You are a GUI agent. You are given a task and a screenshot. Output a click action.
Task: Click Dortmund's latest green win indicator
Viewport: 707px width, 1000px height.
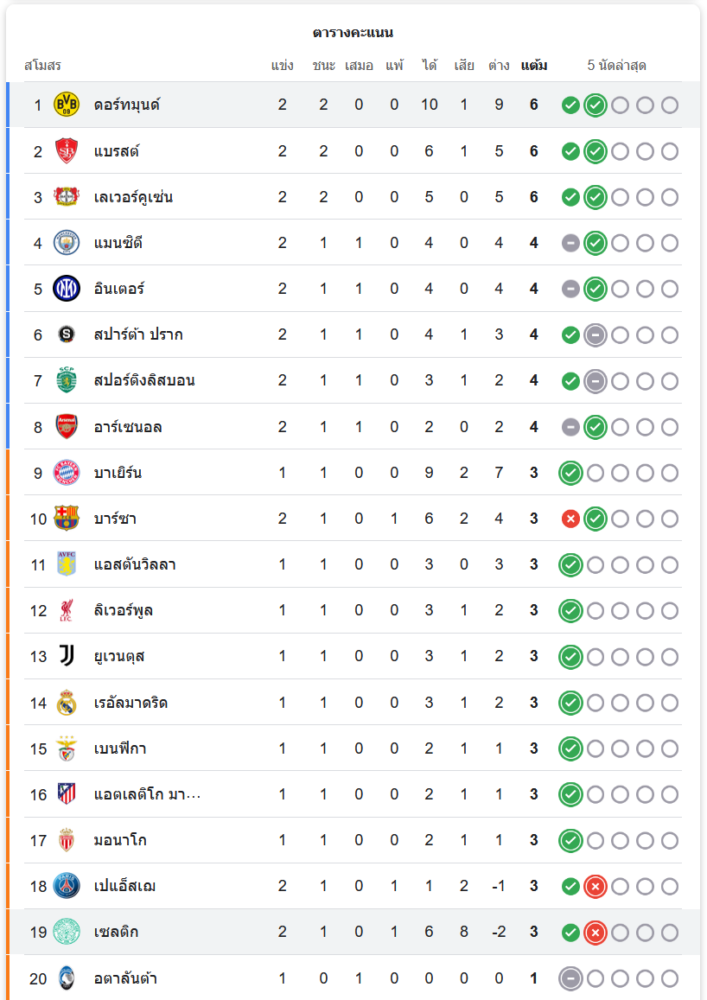[595, 105]
